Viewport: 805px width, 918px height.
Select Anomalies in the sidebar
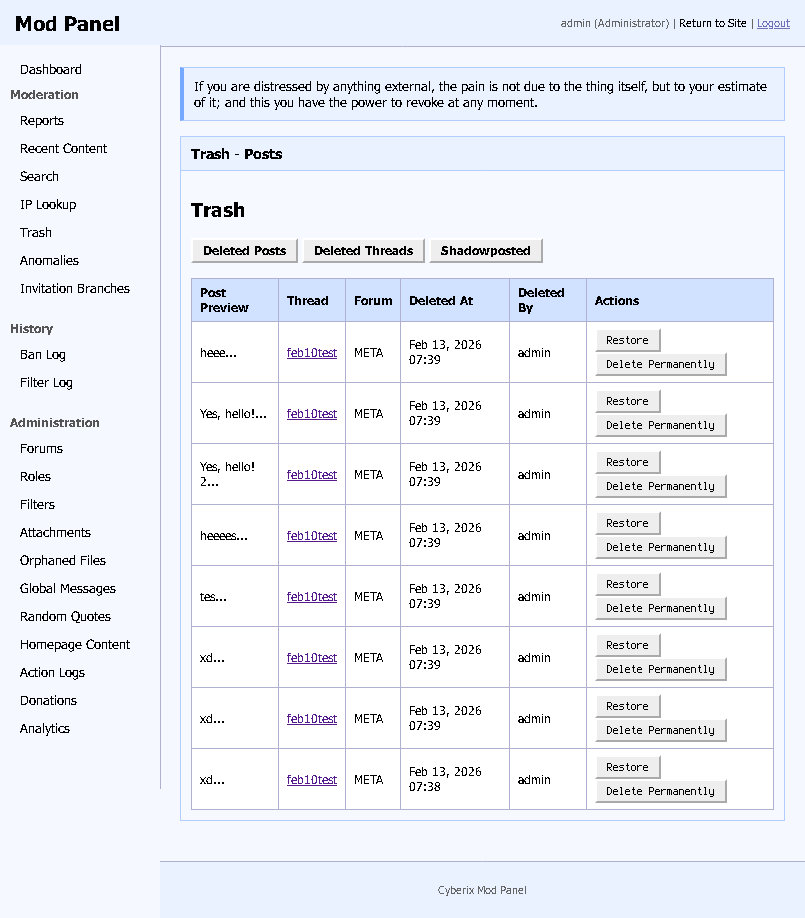[49, 261]
